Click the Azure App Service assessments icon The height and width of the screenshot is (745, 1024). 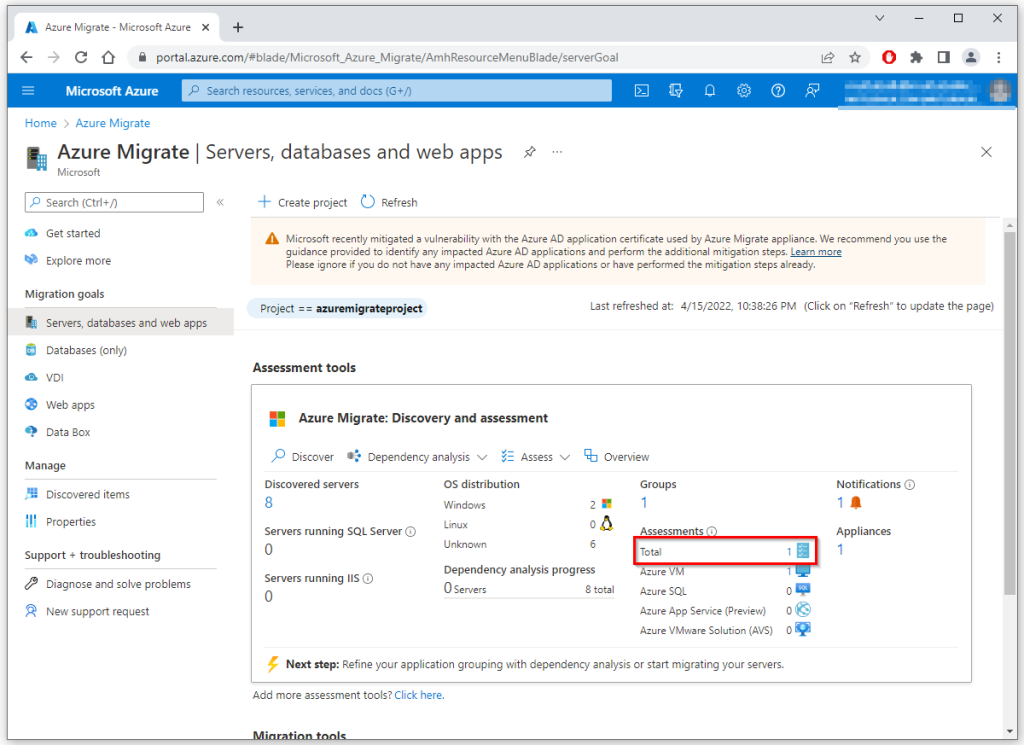coord(803,610)
